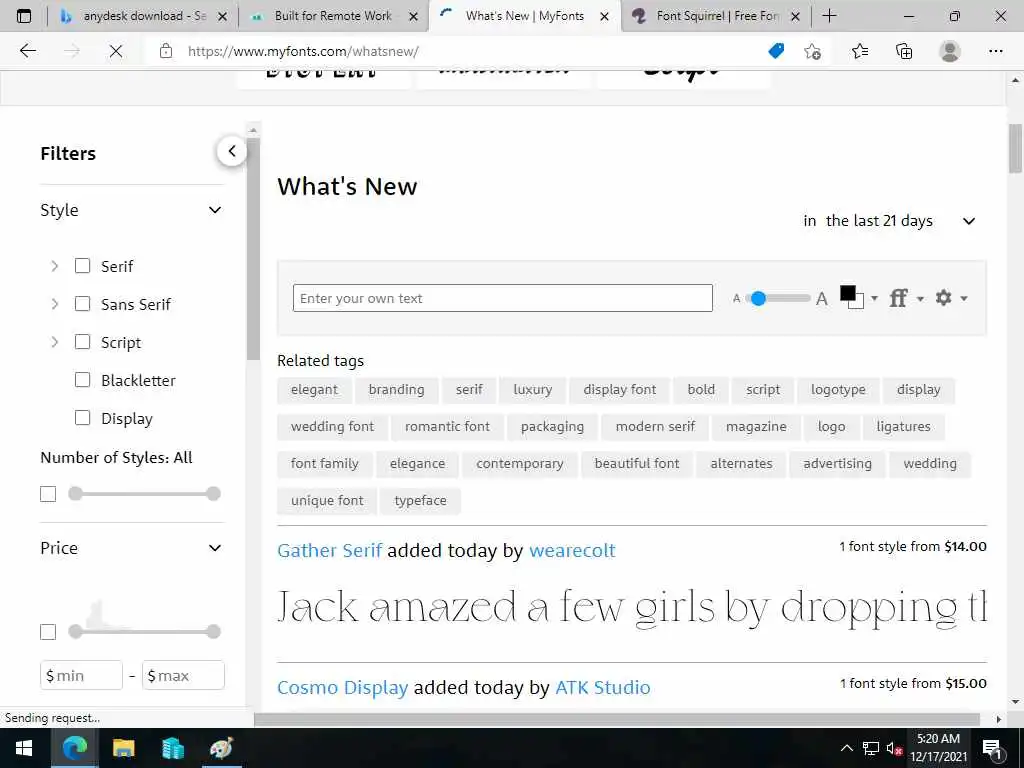Collapse the Filters sidebar arrow

232,152
